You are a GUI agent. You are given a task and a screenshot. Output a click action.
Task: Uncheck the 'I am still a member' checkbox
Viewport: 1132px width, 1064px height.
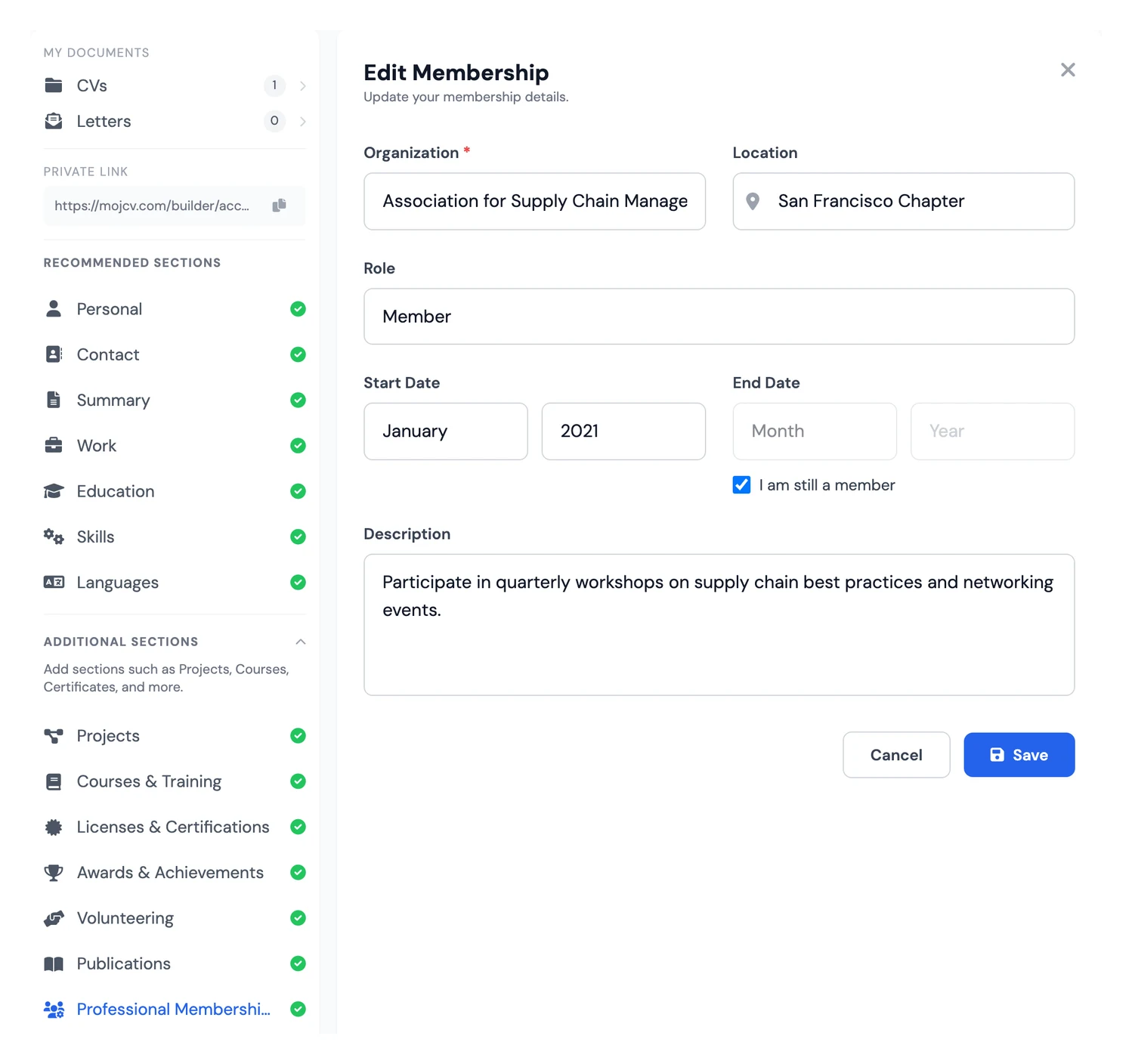(x=741, y=485)
